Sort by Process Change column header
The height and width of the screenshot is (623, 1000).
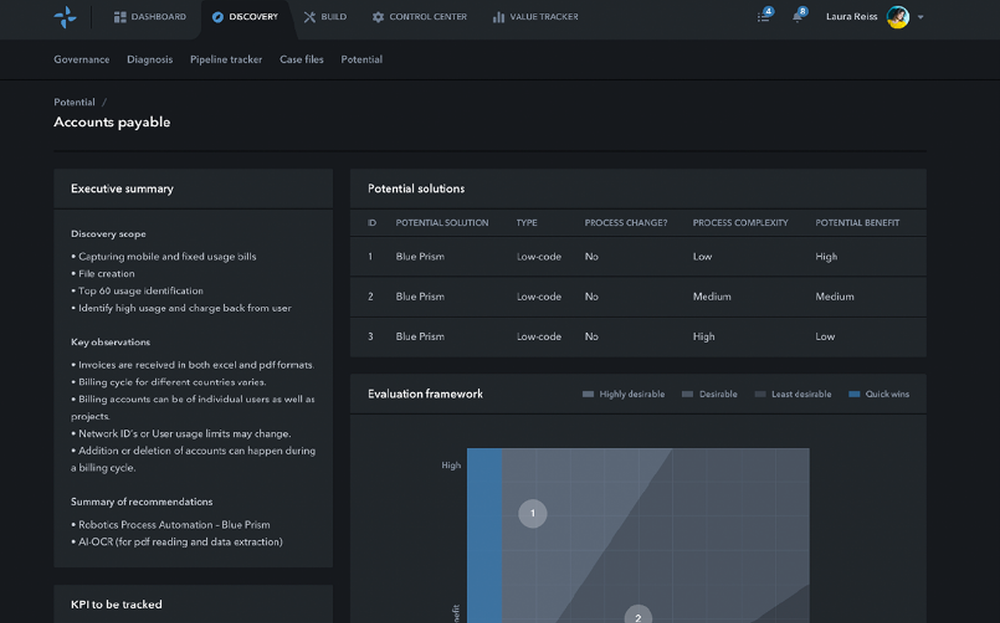click(x=626, y=223)
